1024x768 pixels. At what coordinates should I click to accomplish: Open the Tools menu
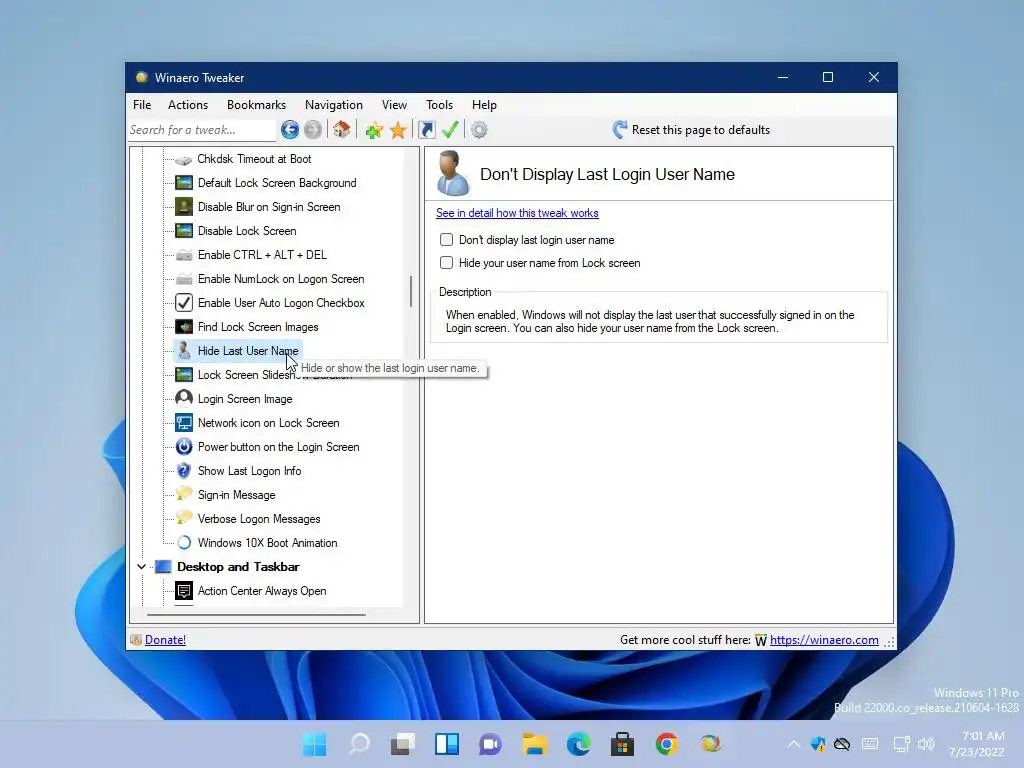(440, 104)
